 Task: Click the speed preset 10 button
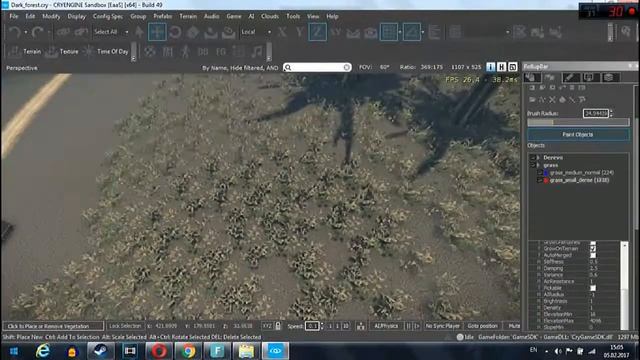tap(345, 326)
